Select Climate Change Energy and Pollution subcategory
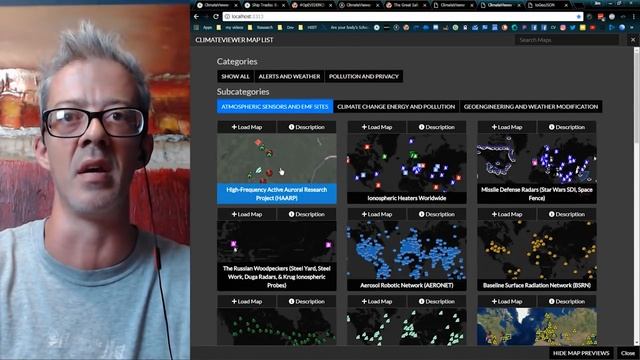 tap(396, 107)
